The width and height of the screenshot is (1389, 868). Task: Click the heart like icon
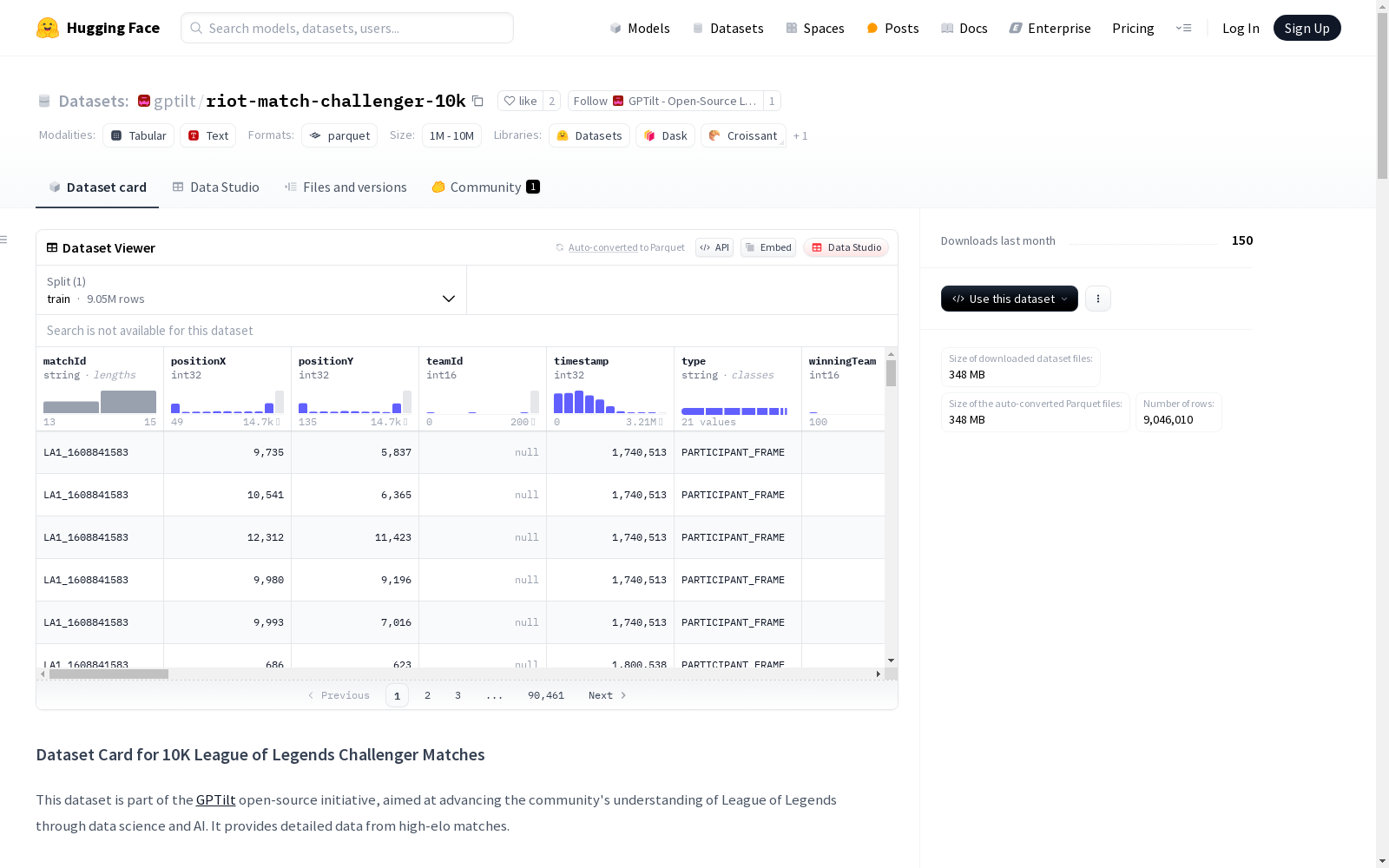pyautogui.click(x=510, y=101)
